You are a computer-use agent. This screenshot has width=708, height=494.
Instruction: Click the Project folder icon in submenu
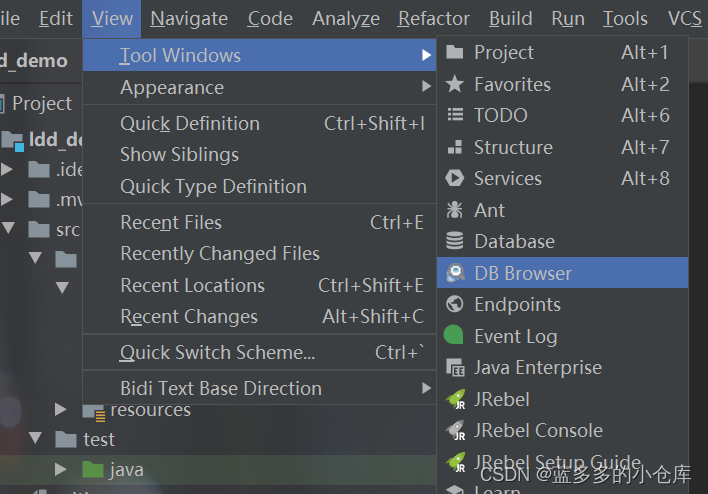tap(454, 52)
